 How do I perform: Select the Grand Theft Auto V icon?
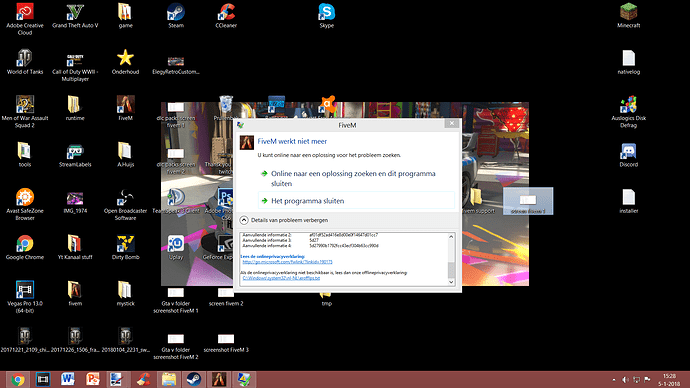[x=75, y=16]
